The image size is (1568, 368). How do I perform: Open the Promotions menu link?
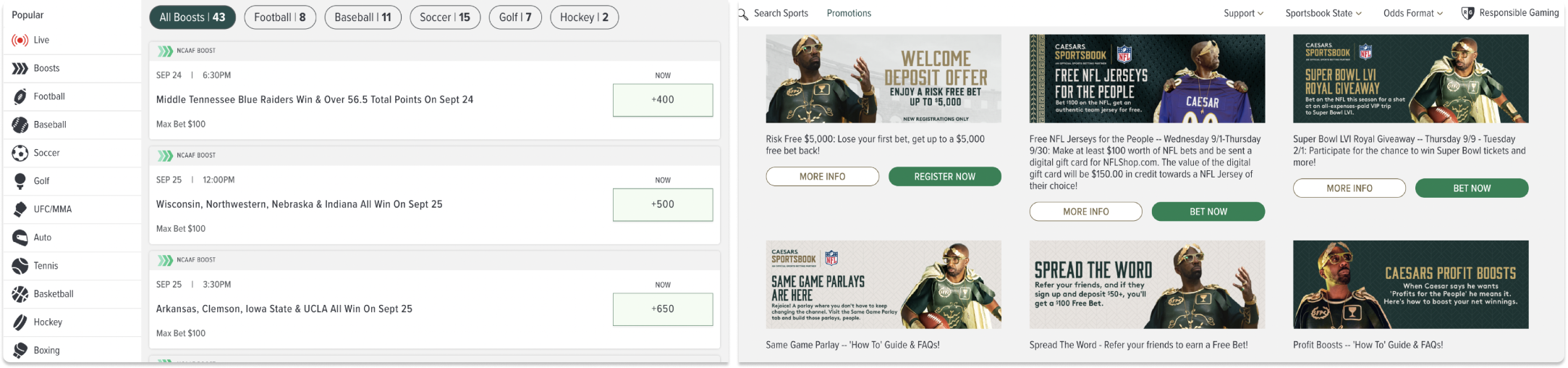[x=849, y=13]
